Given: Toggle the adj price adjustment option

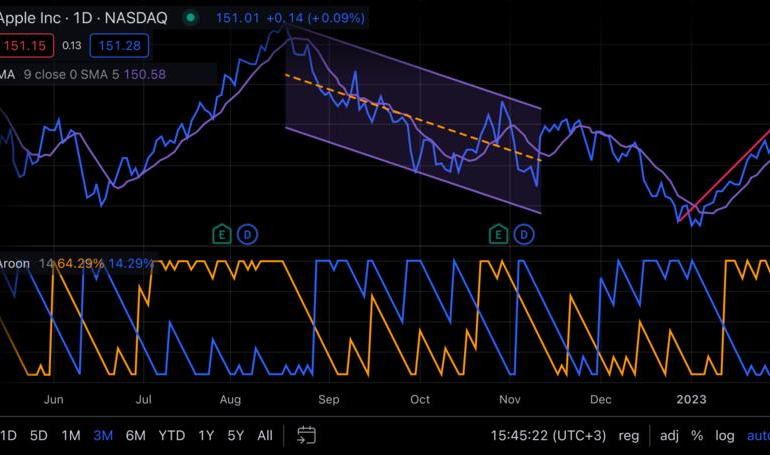Looking at the screenshot, I should [669, 435].
